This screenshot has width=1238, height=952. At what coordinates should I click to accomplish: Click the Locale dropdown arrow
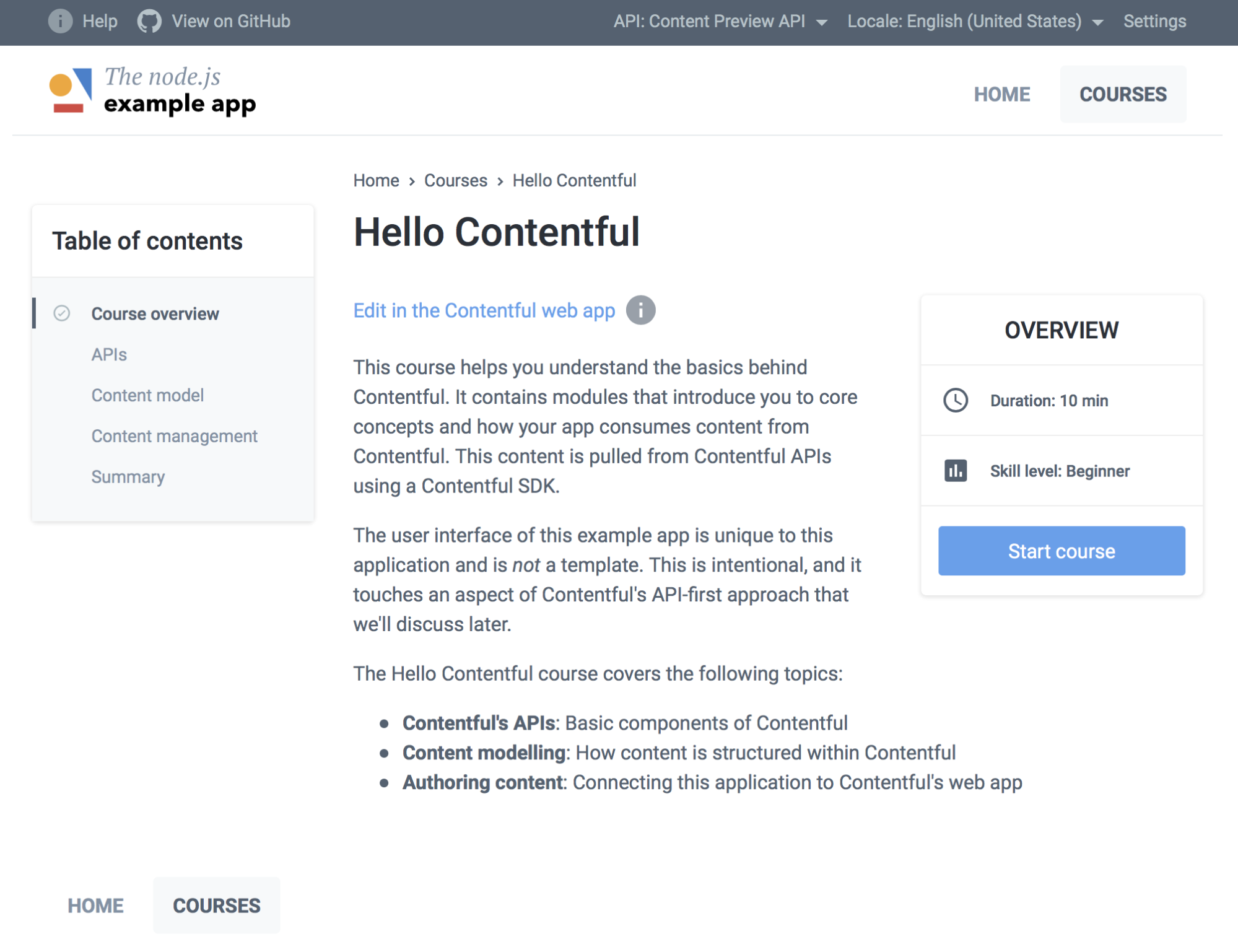tap(1097, 22)
